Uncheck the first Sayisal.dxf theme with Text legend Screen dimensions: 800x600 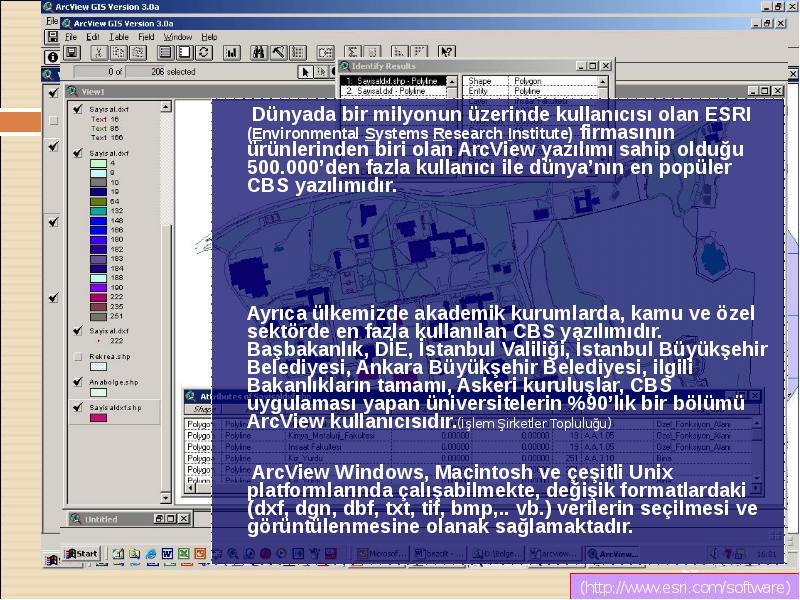78,109
